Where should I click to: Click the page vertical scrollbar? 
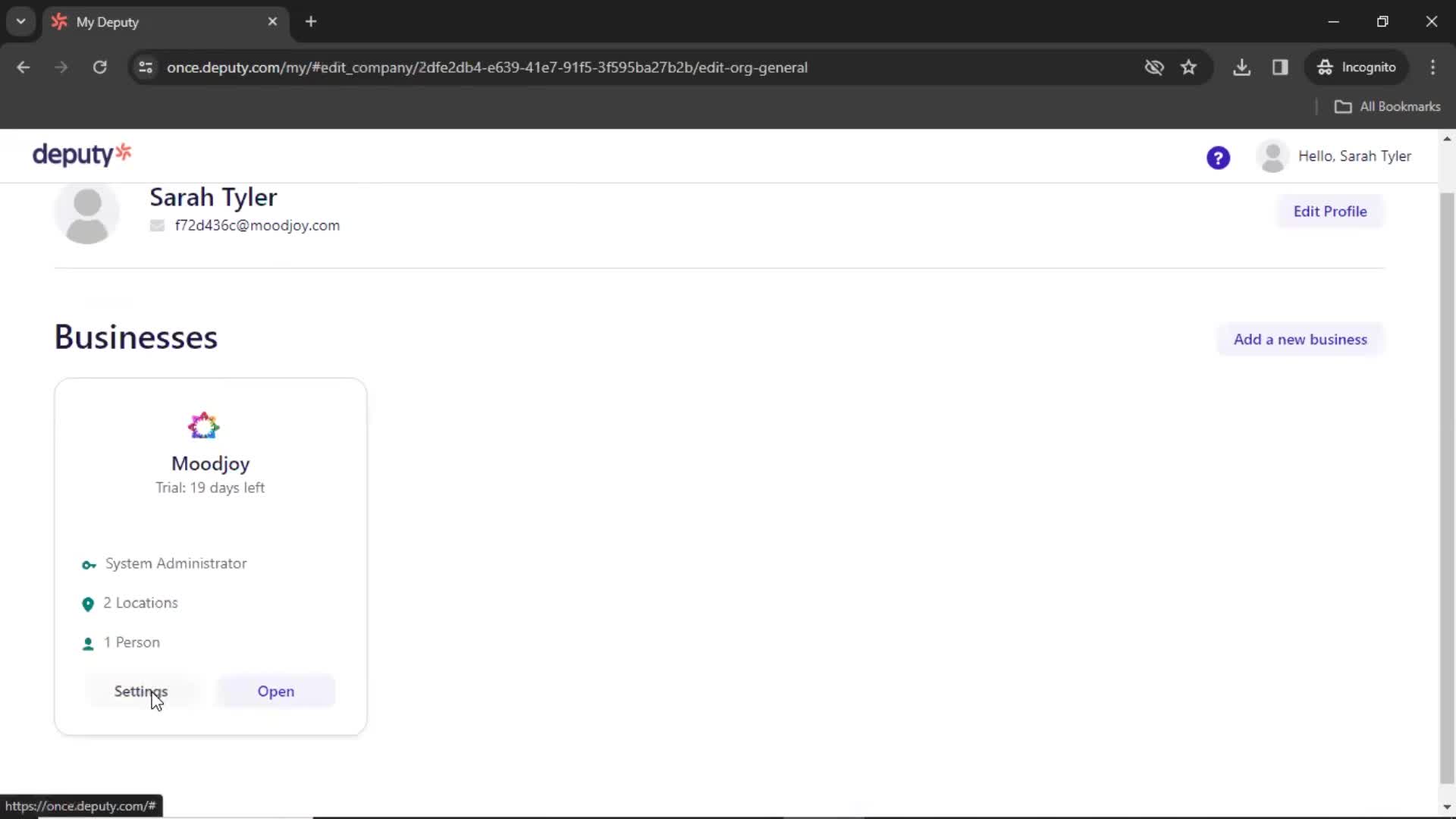coord(1446,485)
